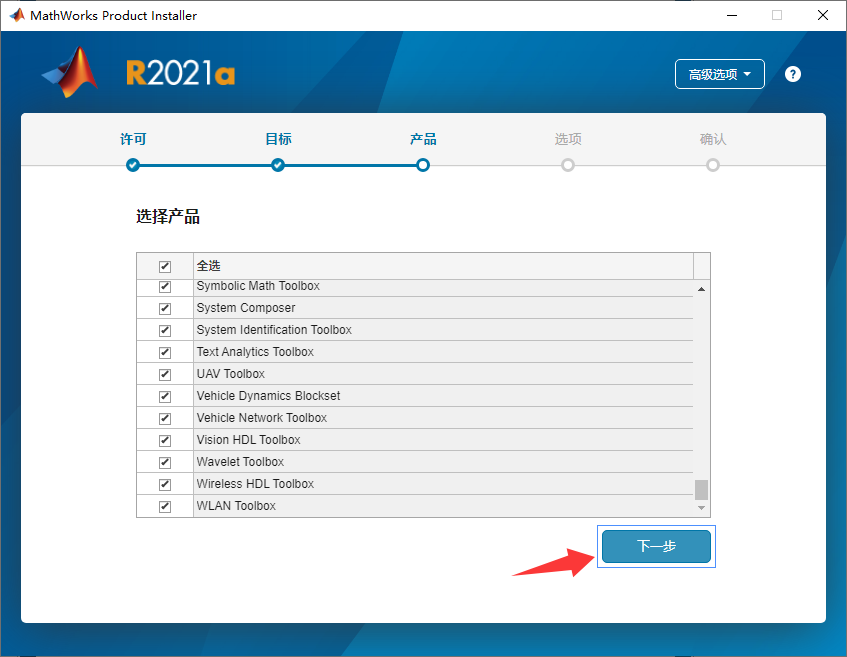Select the Symbolic Math Toolbox text
Image resolution: width=847 pixels, height=657 pixels.
coord(258,286)
